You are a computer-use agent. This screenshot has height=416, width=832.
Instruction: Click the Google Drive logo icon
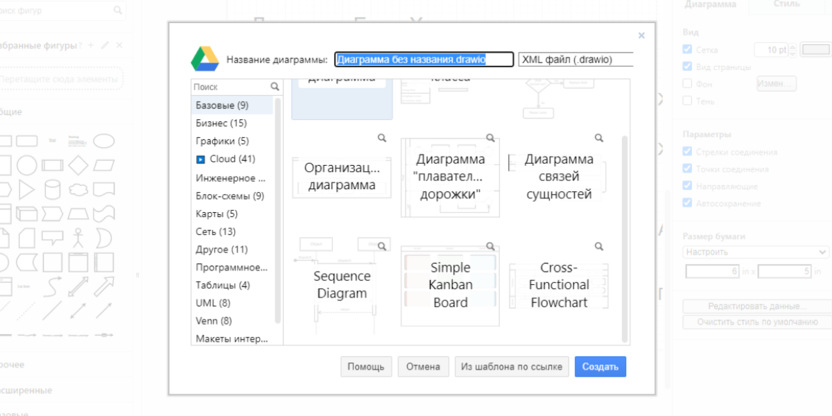coord(205,59)
